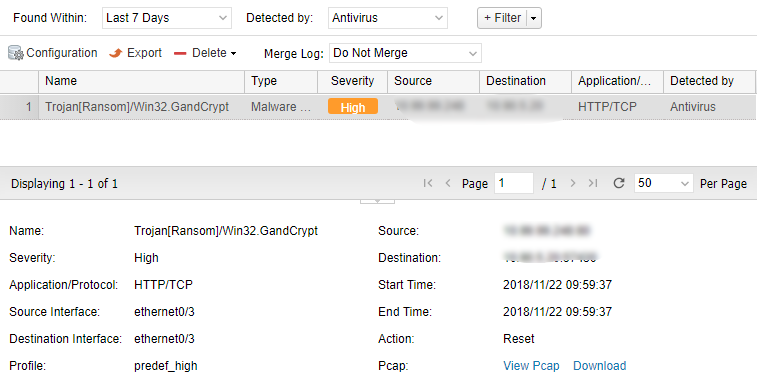Open the Configuration gear icon
The height and width of the screenshot is (381, 757).
point(15,53)
